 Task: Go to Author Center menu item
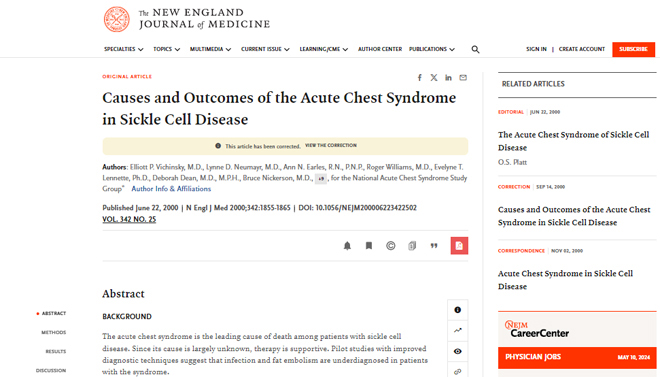click(x=380, y=49)
